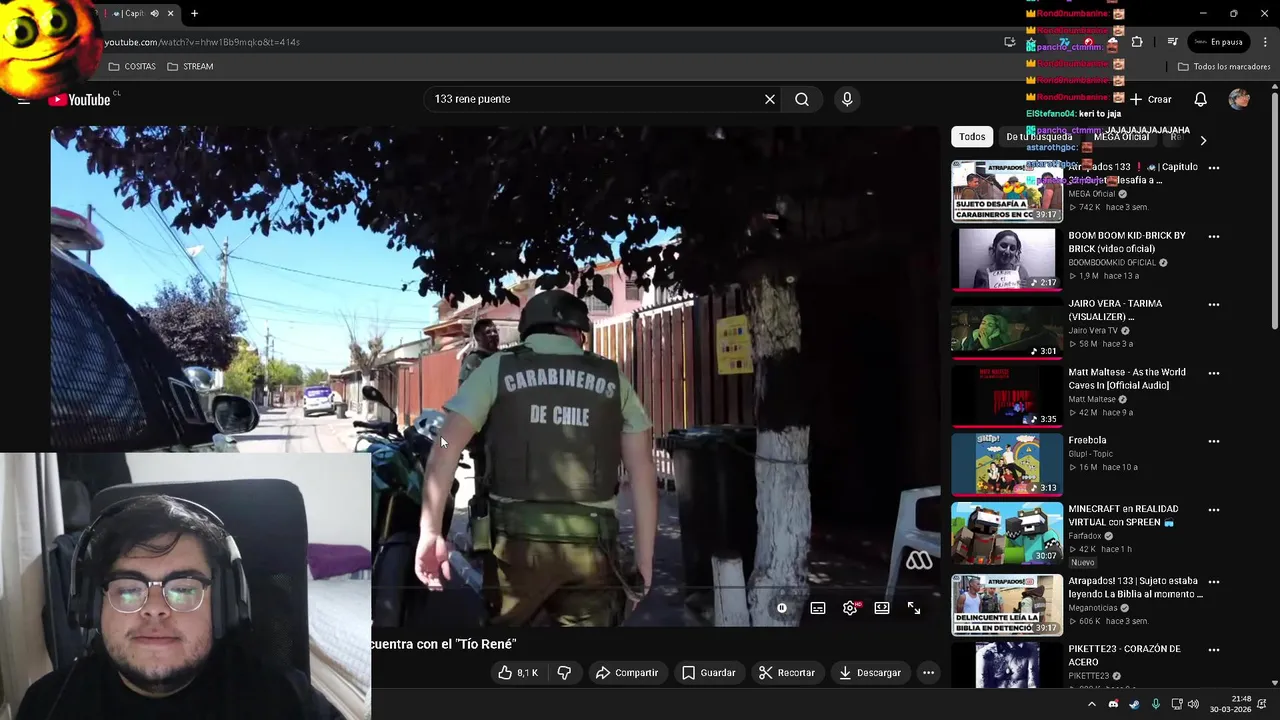The height and width of the screenshot is (720, 1280).
Task: Select the MEGA Oficial filter chip
Action: click(1121, 137)
